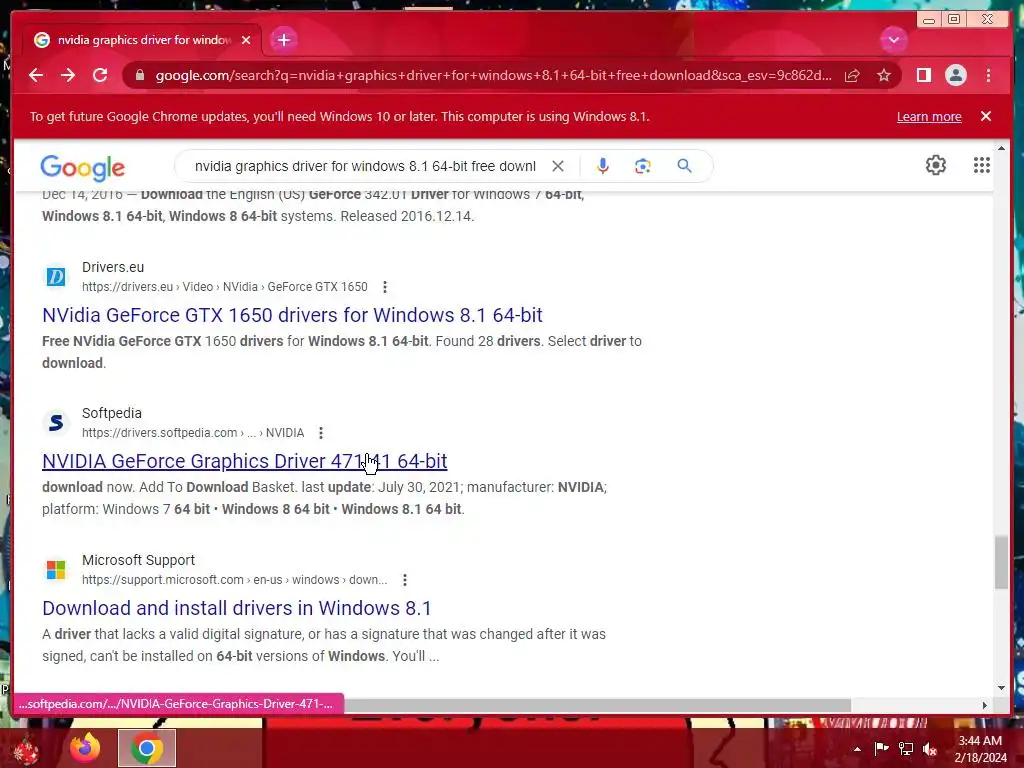The width and height of the screenshot is (1024, 768).
Task: Share this page from address bar
Action: coord(852,75)
